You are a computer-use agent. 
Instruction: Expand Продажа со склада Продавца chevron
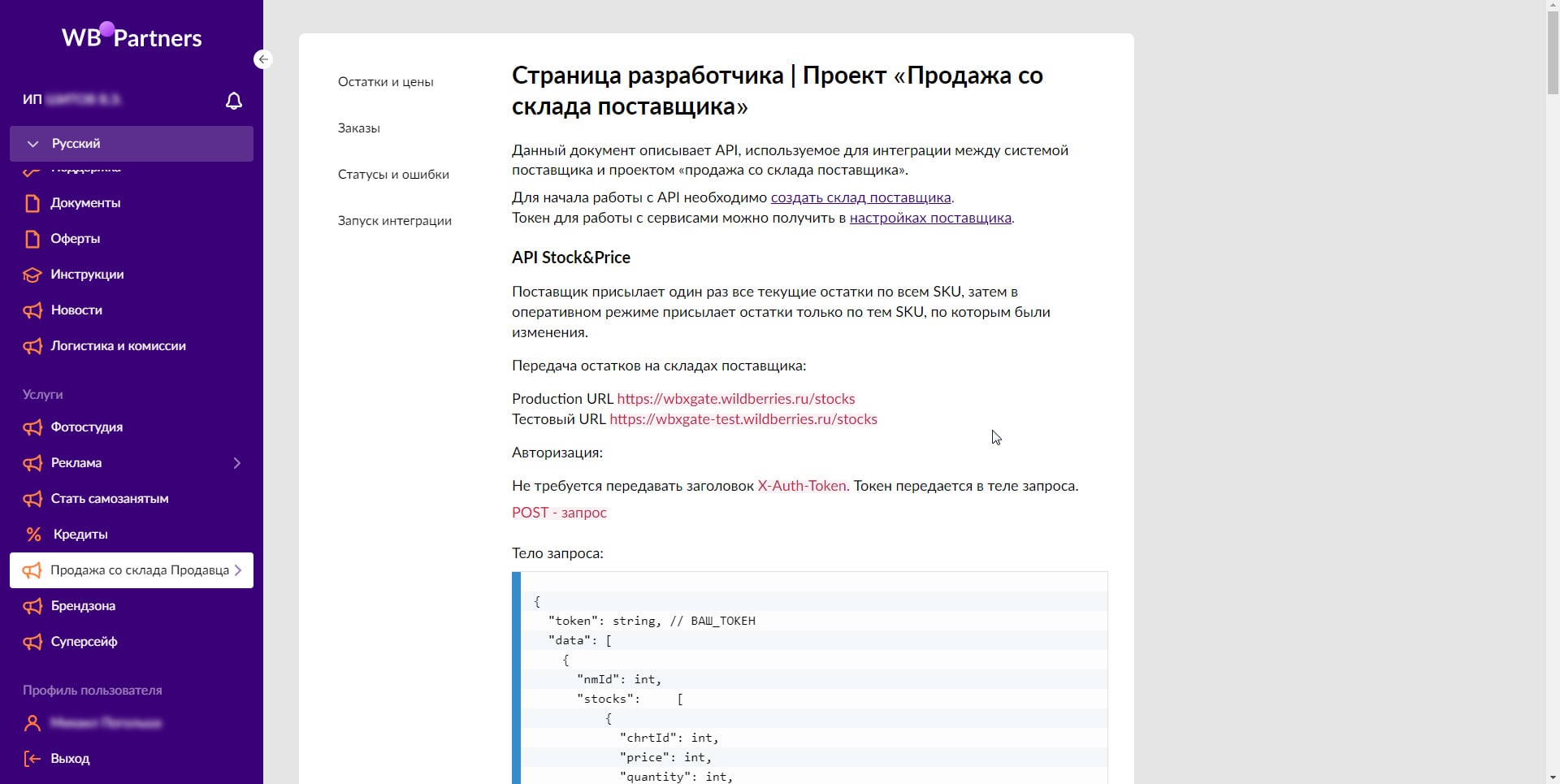point(238,570)
